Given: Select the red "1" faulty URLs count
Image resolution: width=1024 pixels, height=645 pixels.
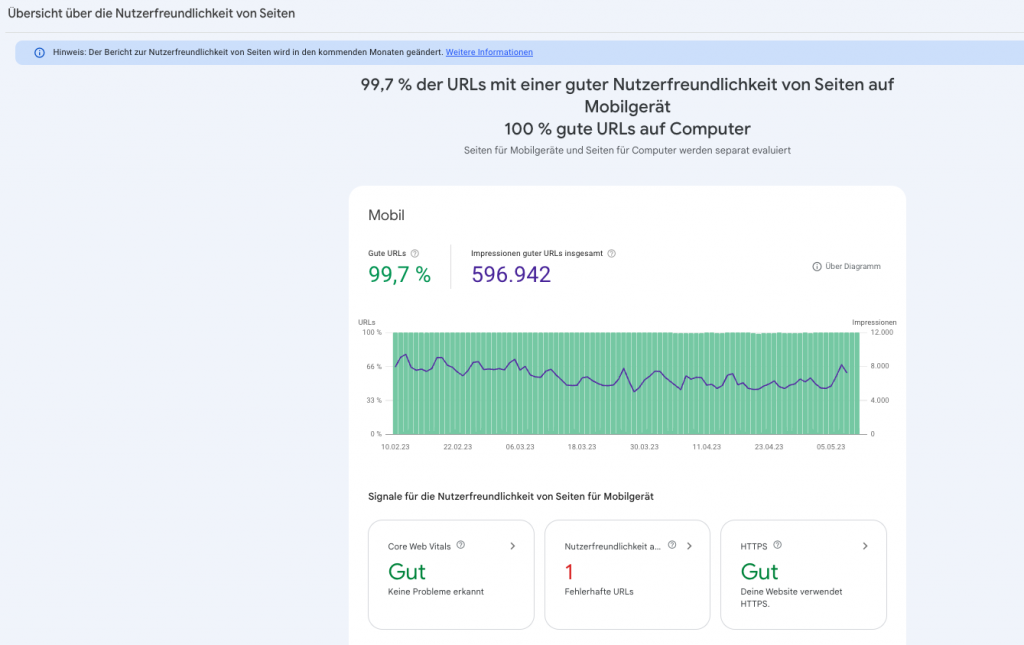Looking at the screenshot, I should pyautogui.click(x=569, y=572).
